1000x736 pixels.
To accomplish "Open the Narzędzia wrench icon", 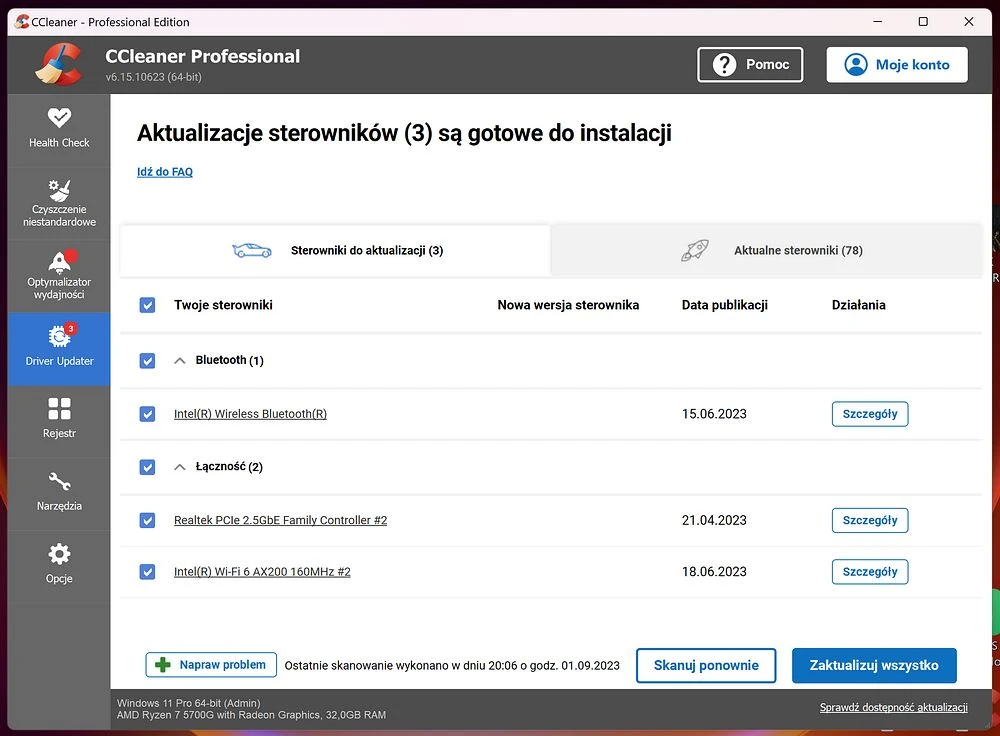I will click(59, 481).
